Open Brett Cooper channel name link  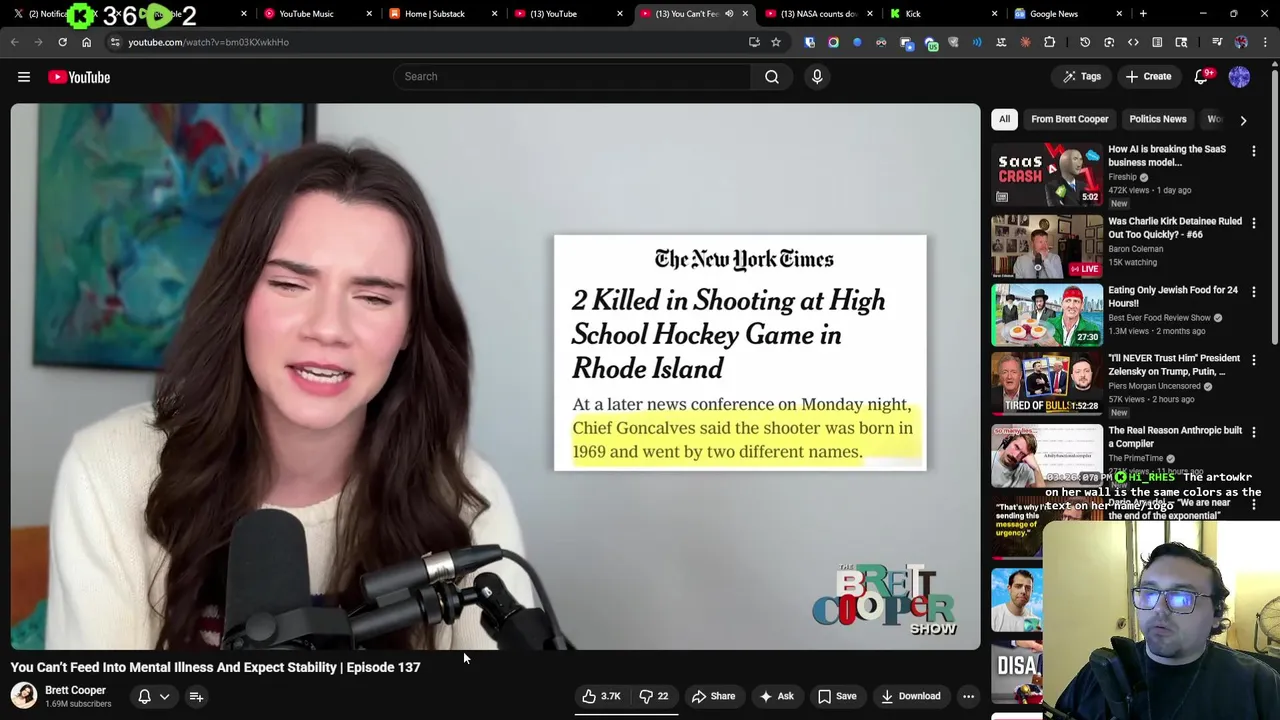click(x=75, y=690)
